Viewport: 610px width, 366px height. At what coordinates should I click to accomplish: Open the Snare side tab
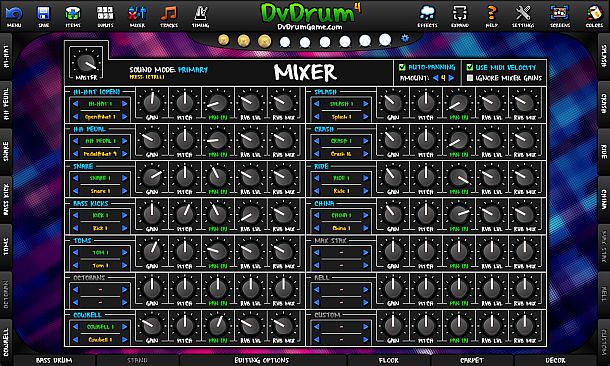pos(6,152)
